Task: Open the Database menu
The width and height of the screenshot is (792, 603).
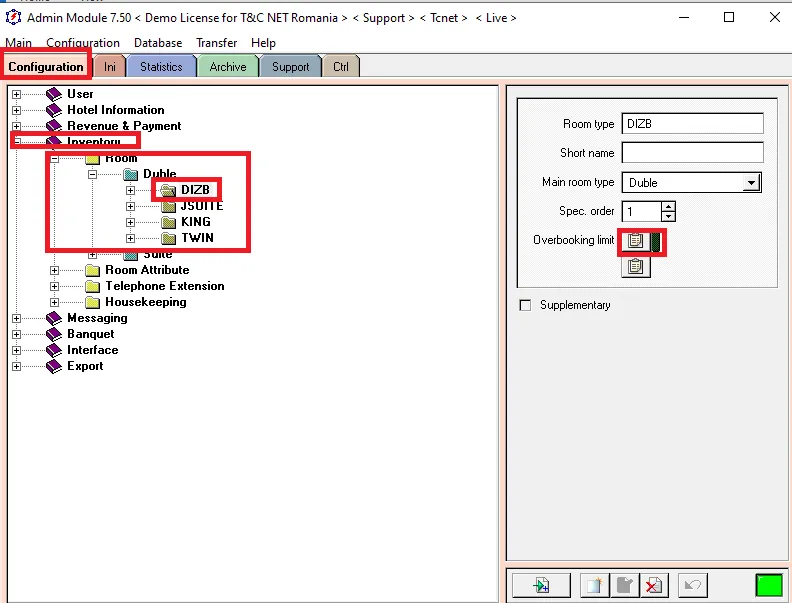Action: click(158, 43)
